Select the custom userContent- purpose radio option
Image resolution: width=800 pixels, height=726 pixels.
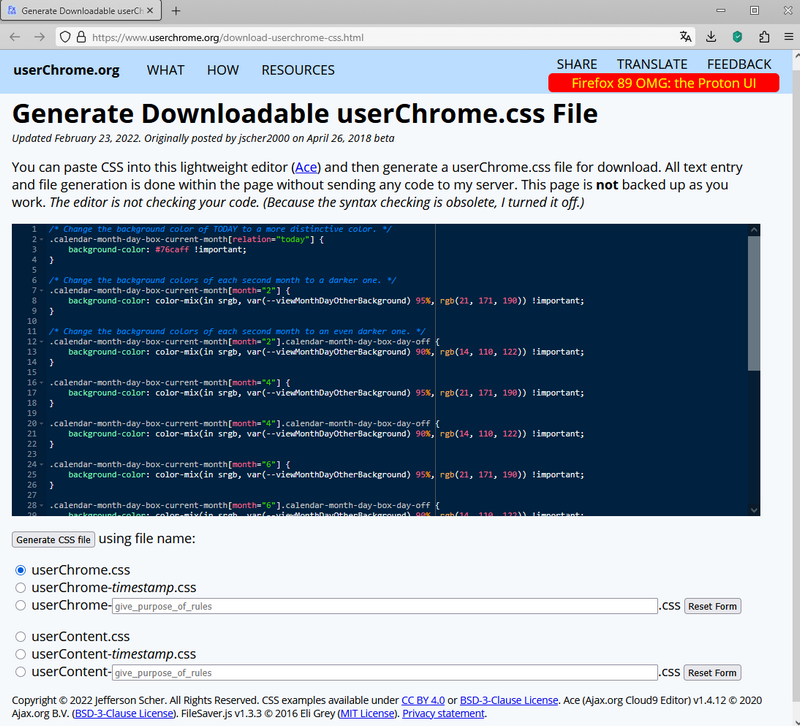click(x=20, y=672)
